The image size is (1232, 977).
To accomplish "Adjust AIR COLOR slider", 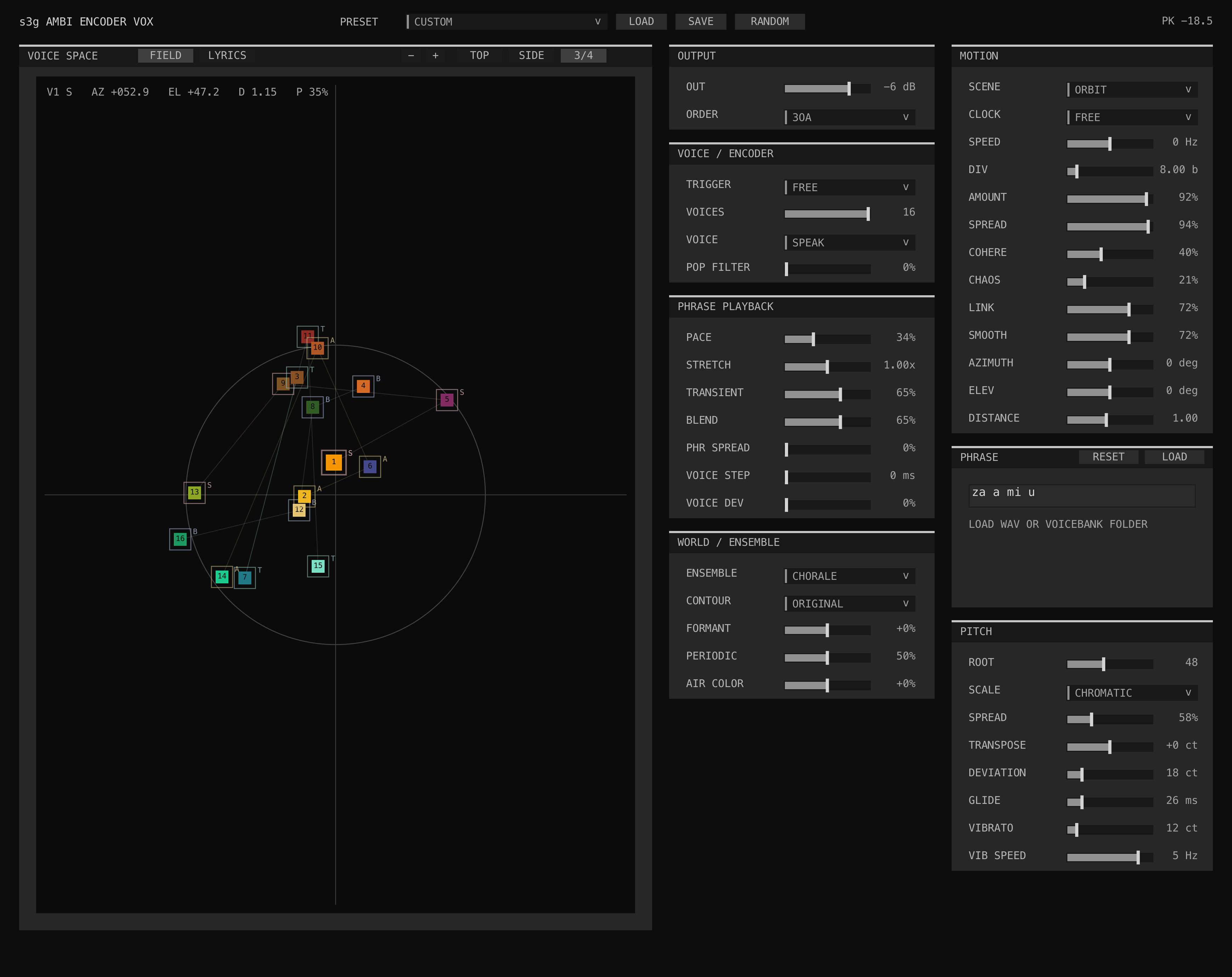I will click(x=827, y=685).
